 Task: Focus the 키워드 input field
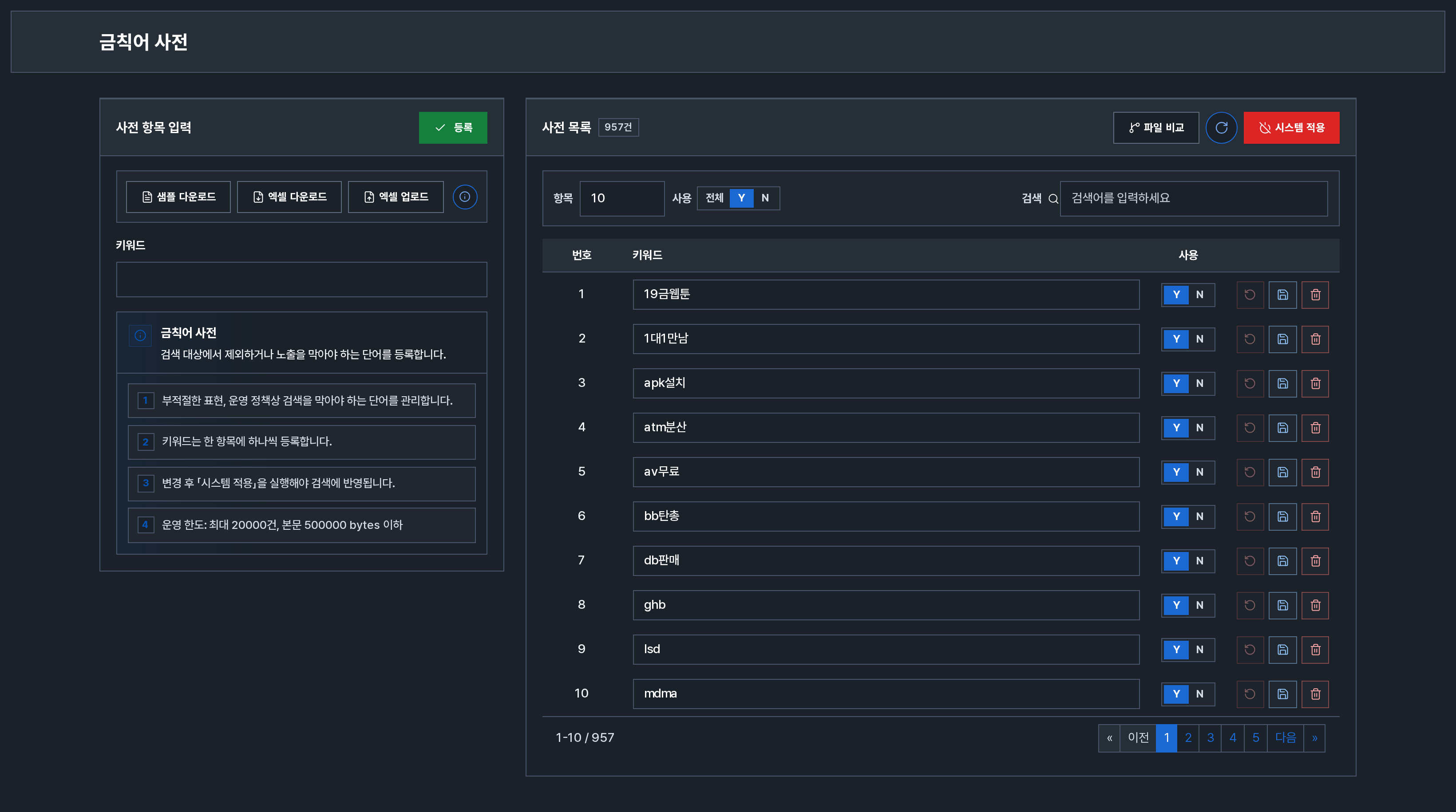(x=301, y=279)
